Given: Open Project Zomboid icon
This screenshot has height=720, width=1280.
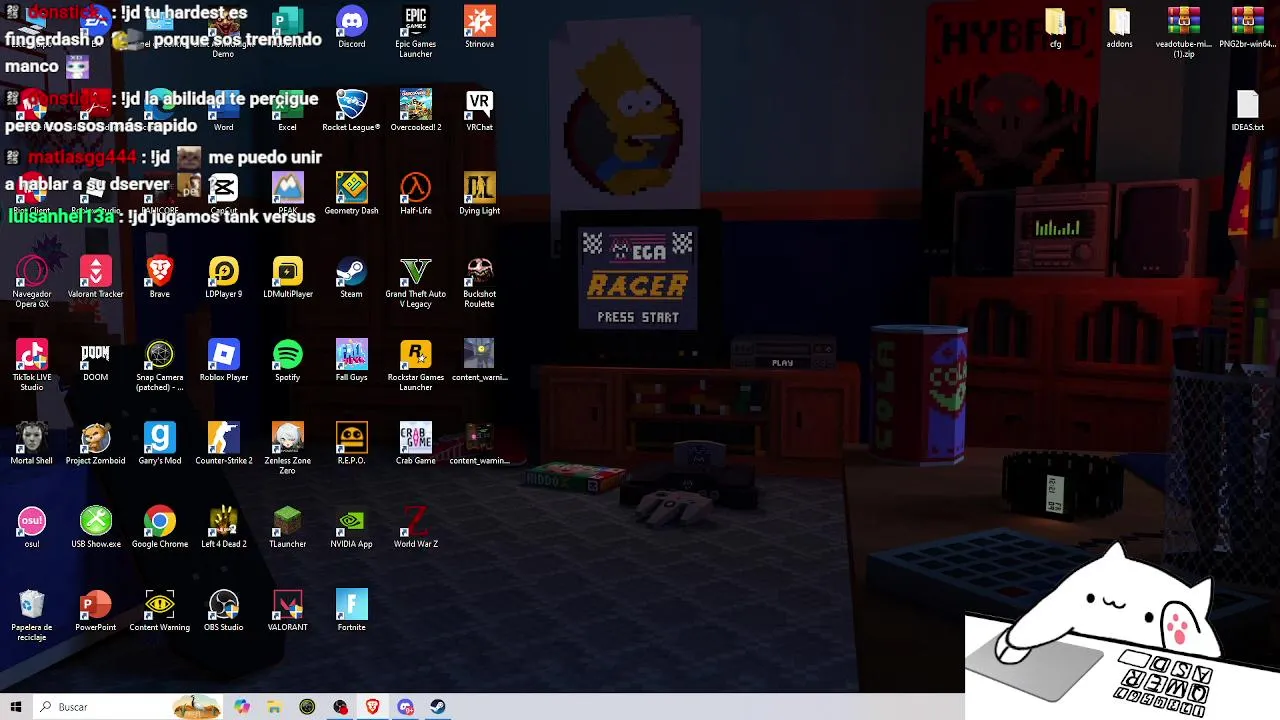Looking at the screenshot, I should tap(96, 443).
